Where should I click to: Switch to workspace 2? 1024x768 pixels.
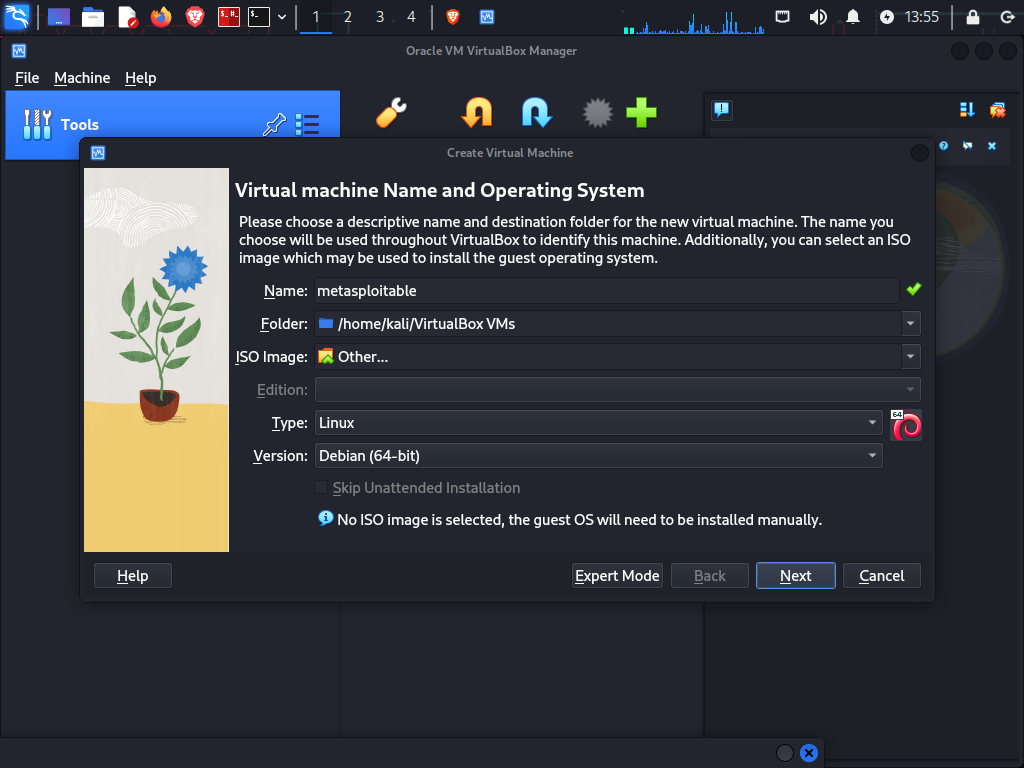[x=347, y=17]
